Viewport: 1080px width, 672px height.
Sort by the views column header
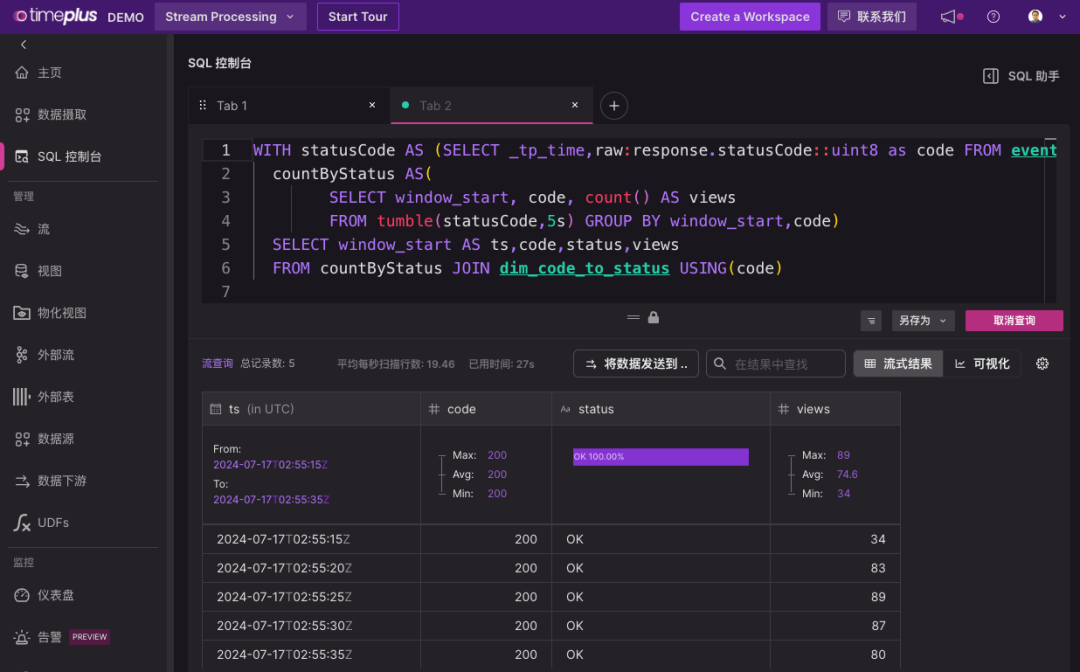point(835,409)
